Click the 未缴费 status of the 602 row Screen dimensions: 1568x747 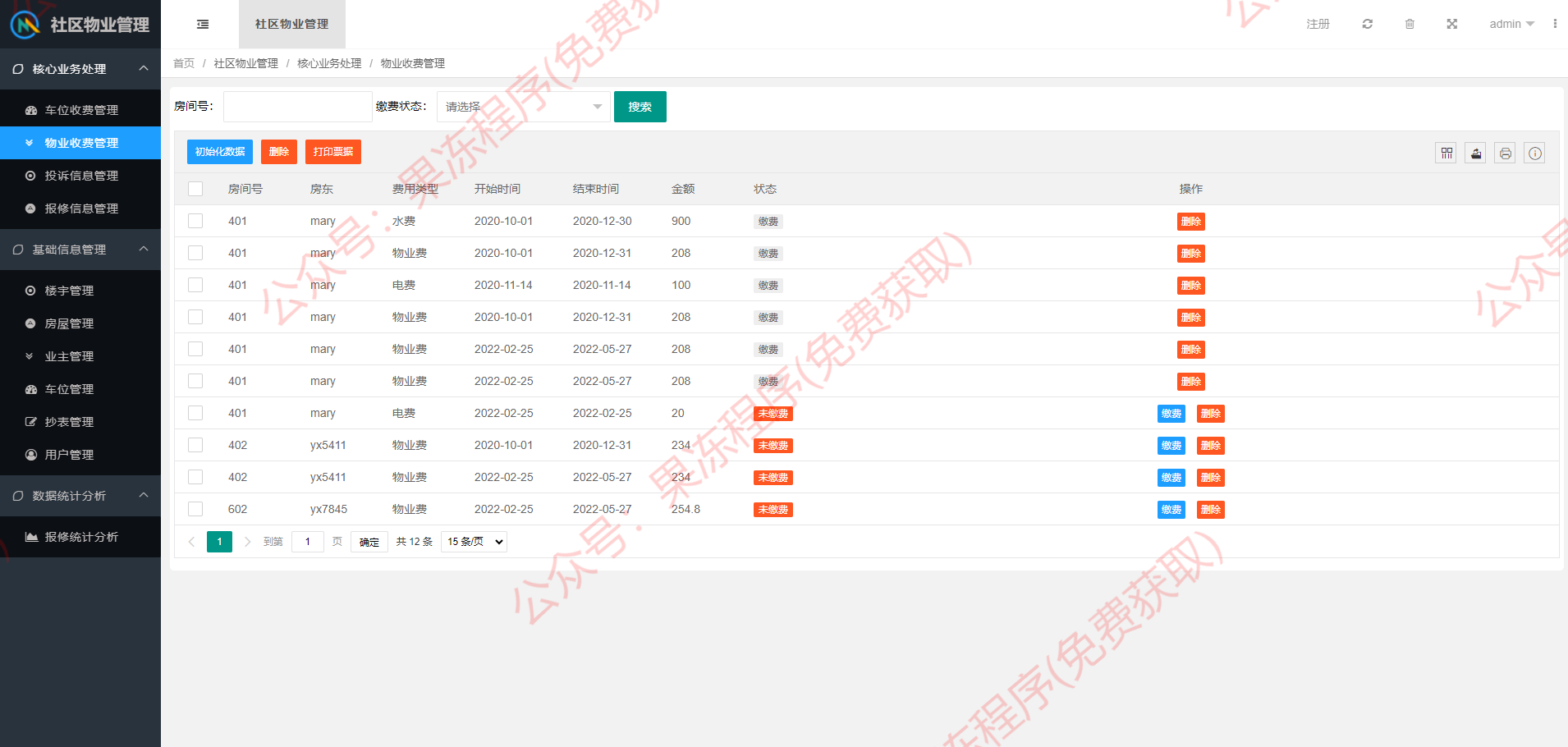point(773,510)
